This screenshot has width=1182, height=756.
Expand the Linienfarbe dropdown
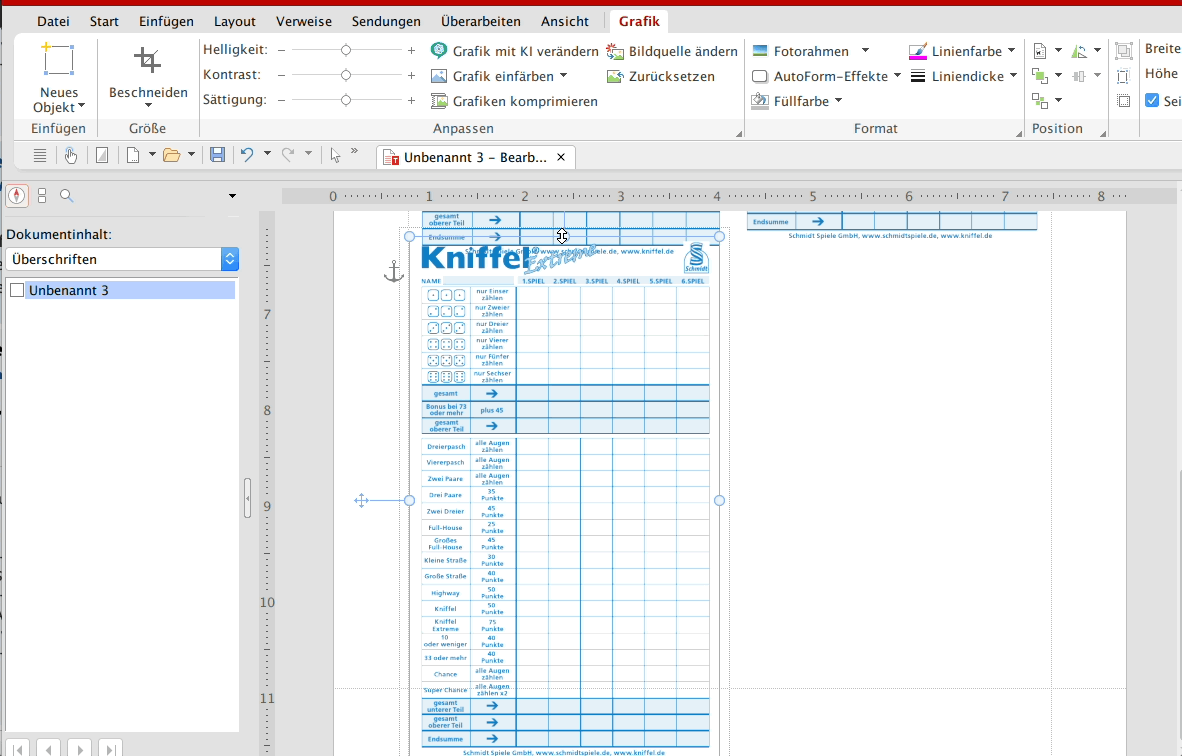tap(1011, 51)
